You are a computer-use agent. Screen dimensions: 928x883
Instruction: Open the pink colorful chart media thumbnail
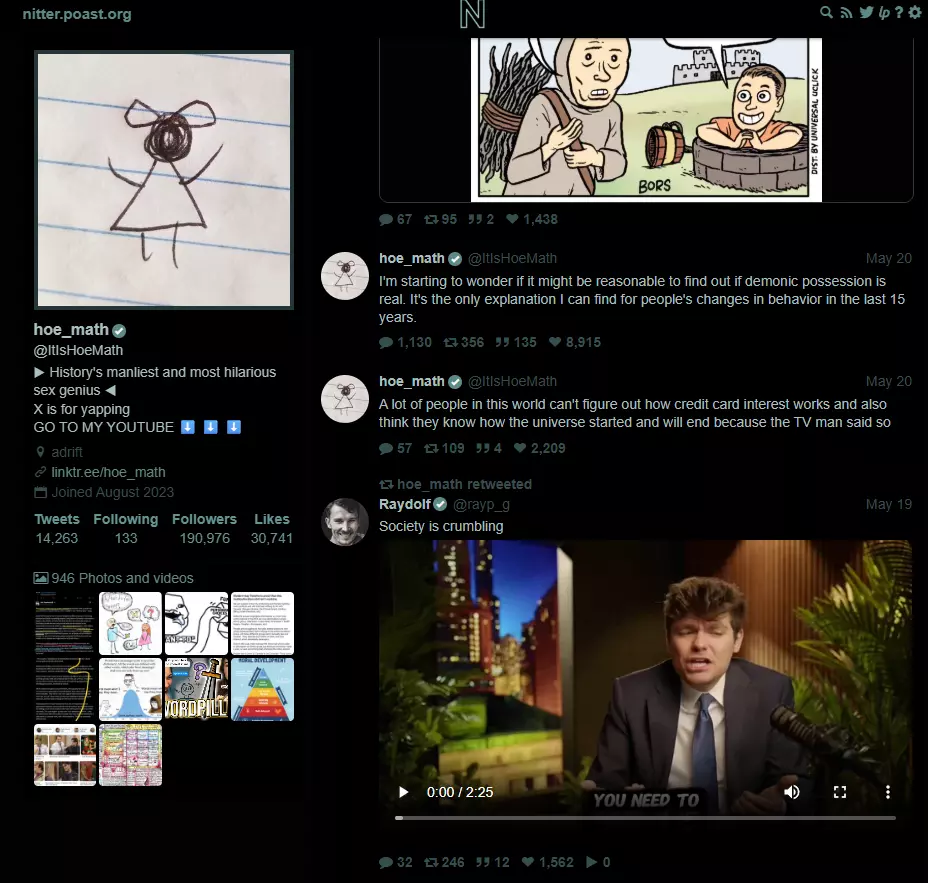130,755
